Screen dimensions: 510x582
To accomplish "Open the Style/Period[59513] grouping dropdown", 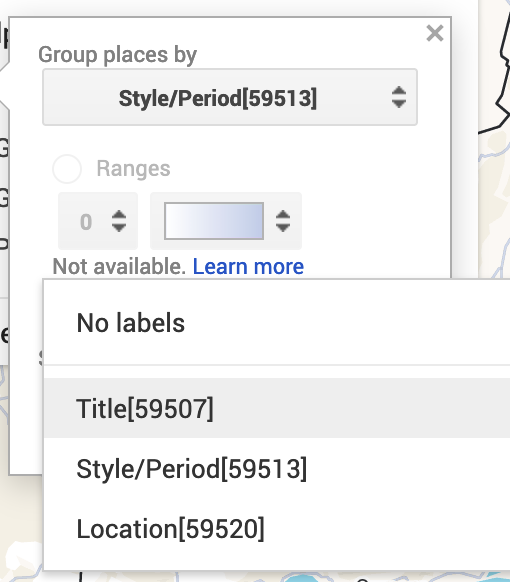I will tap(230, 97).
